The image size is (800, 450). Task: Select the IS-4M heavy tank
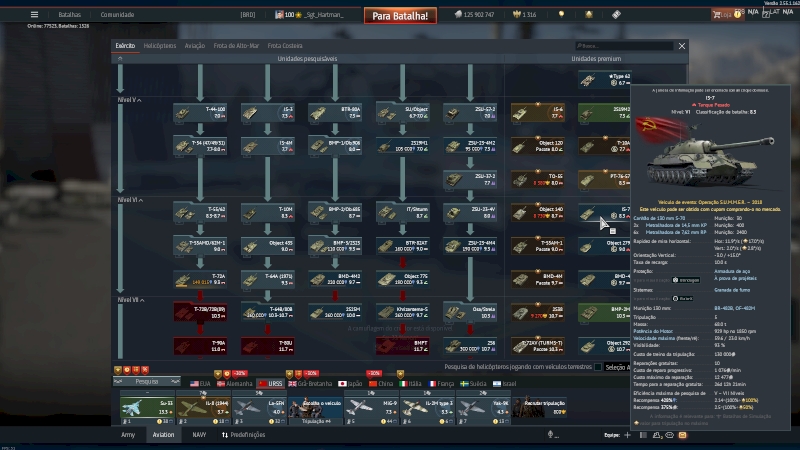268,146
